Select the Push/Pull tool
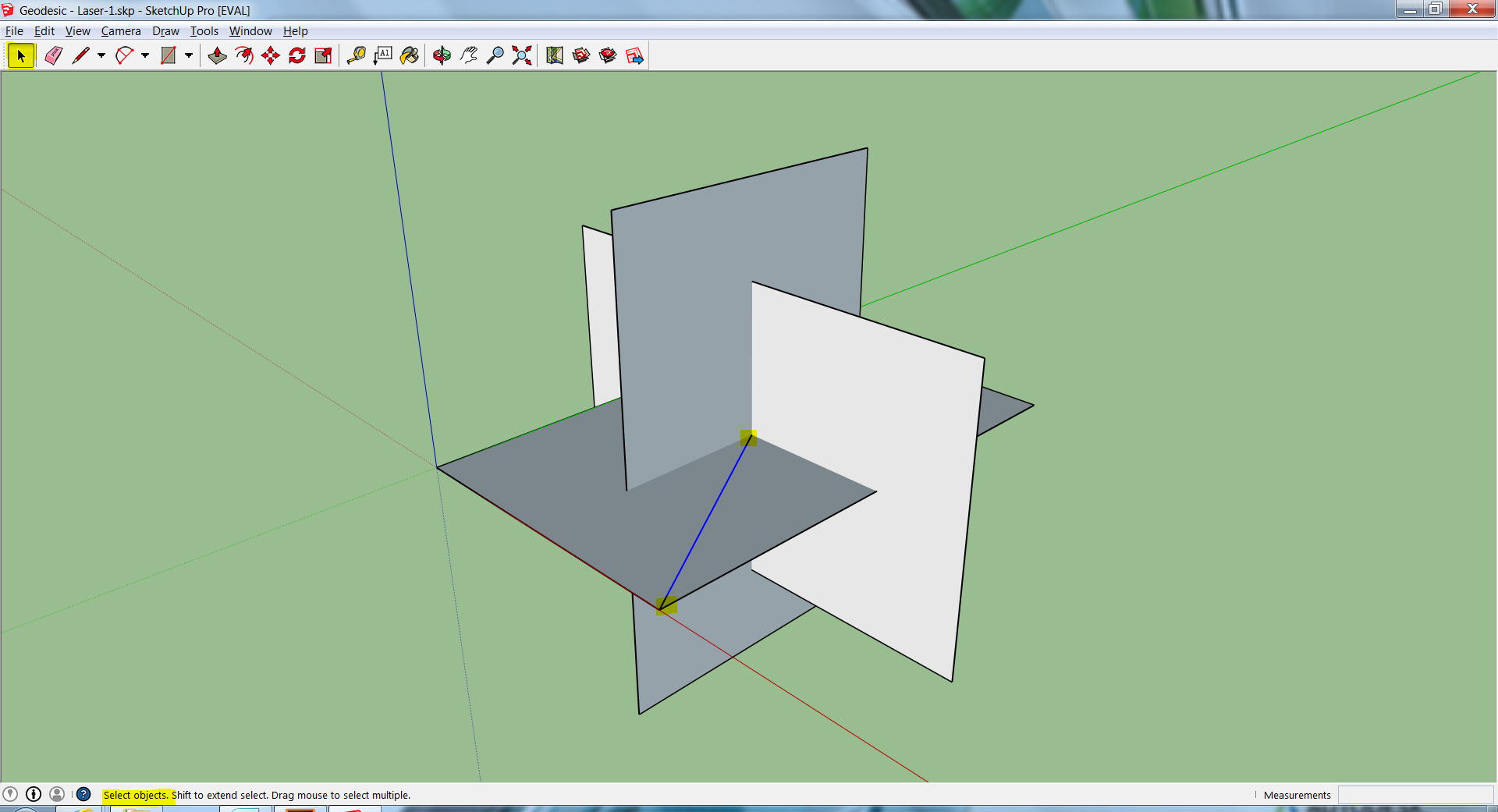The width and height of the screenshot is (1498, 812). (x=218, y=55)
